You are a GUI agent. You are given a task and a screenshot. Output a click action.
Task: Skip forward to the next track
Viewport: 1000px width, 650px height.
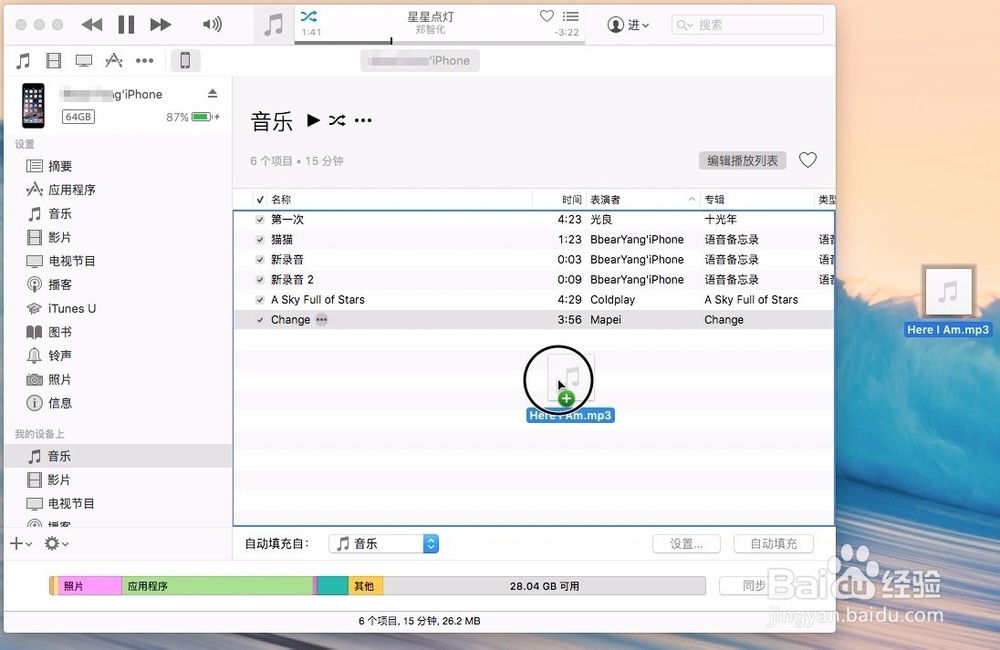click(x=161, y=25)
